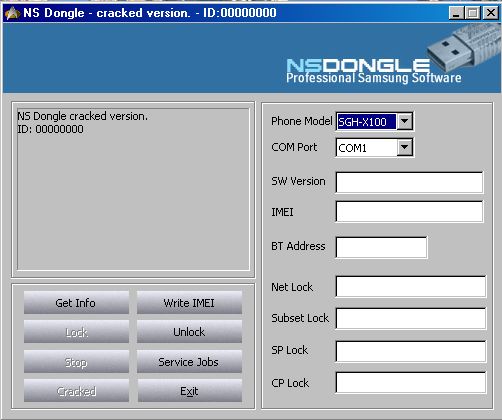This screenshot has width=502, height=420.
Task: Focus the Net Lock field
Action: (x=411, y=286)
